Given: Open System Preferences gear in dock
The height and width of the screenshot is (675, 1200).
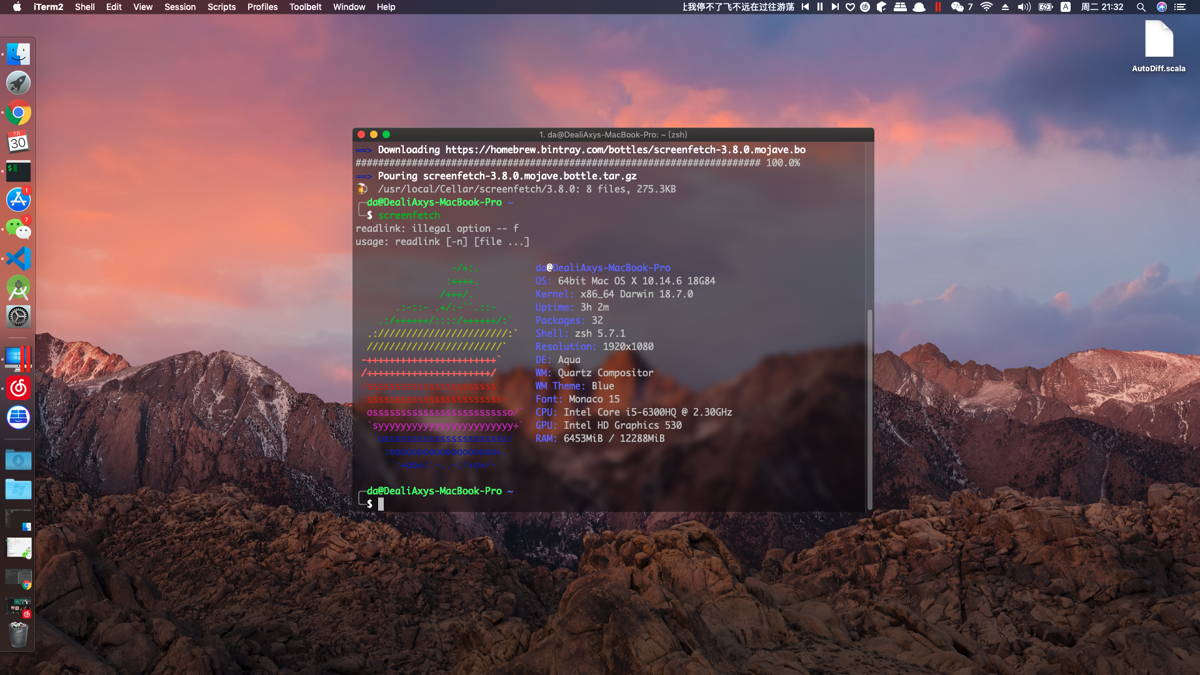Looking at the screenshot, I should [18, 317].
